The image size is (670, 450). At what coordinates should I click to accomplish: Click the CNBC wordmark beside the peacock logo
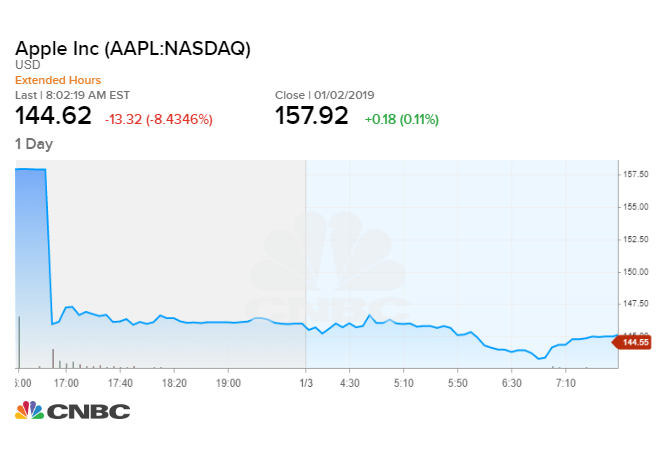coord(88,411)
